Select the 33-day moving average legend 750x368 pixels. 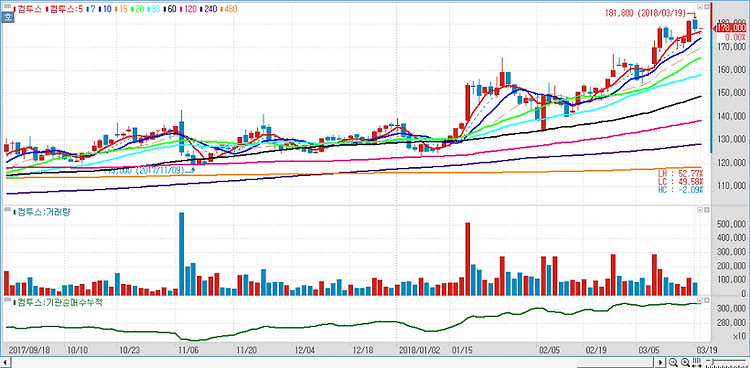154,9
